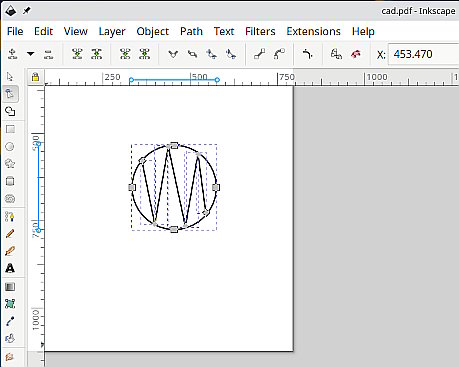
Task: Select the Gradient tool
Action: click(x=10, y=287)
